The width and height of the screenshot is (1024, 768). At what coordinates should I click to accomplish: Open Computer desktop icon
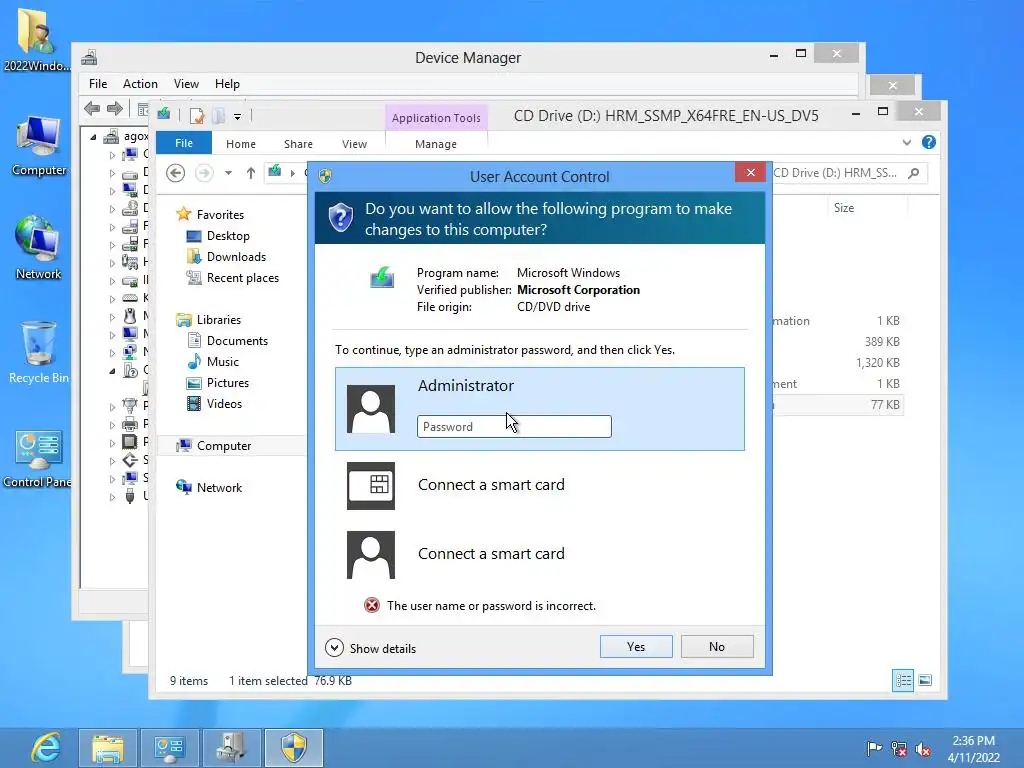tap(39, 145)
